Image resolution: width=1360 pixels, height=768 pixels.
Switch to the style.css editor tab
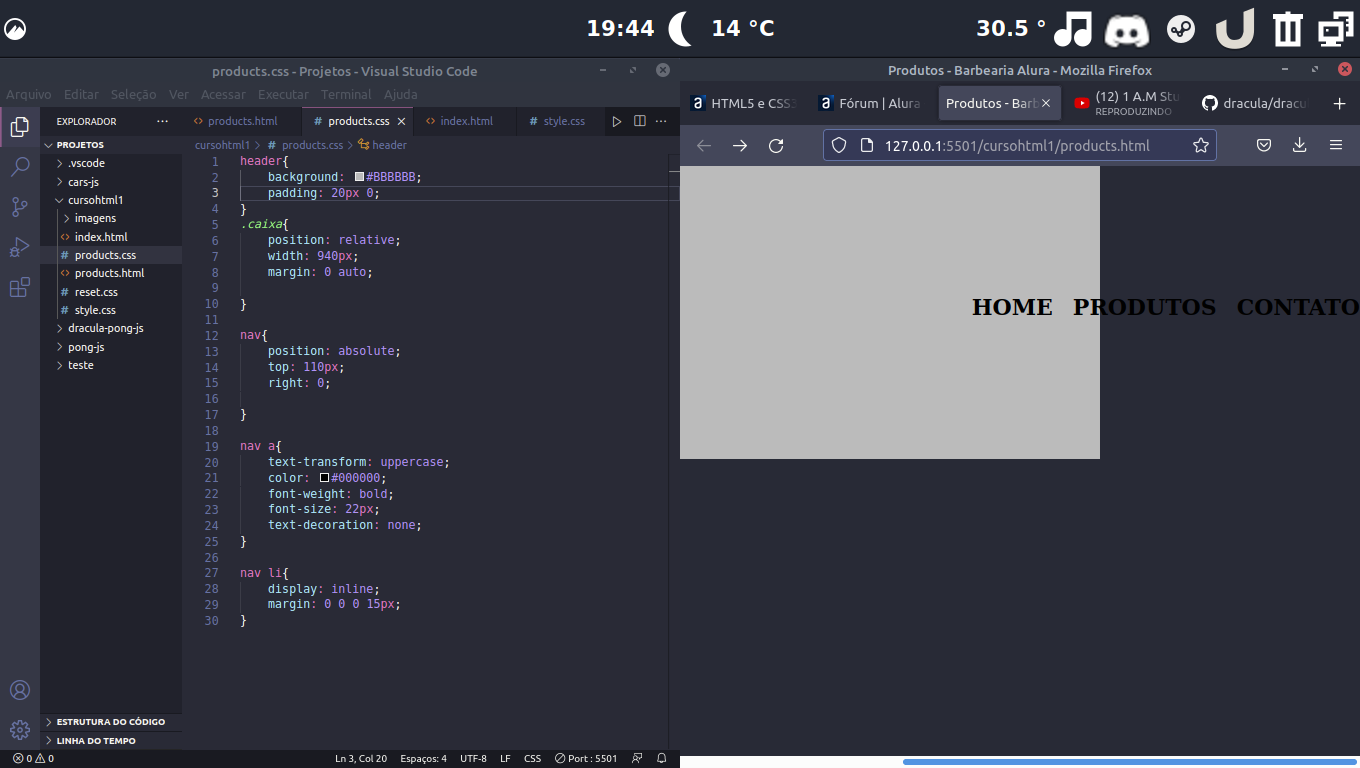pyautogui.click(x=563, y=121)
